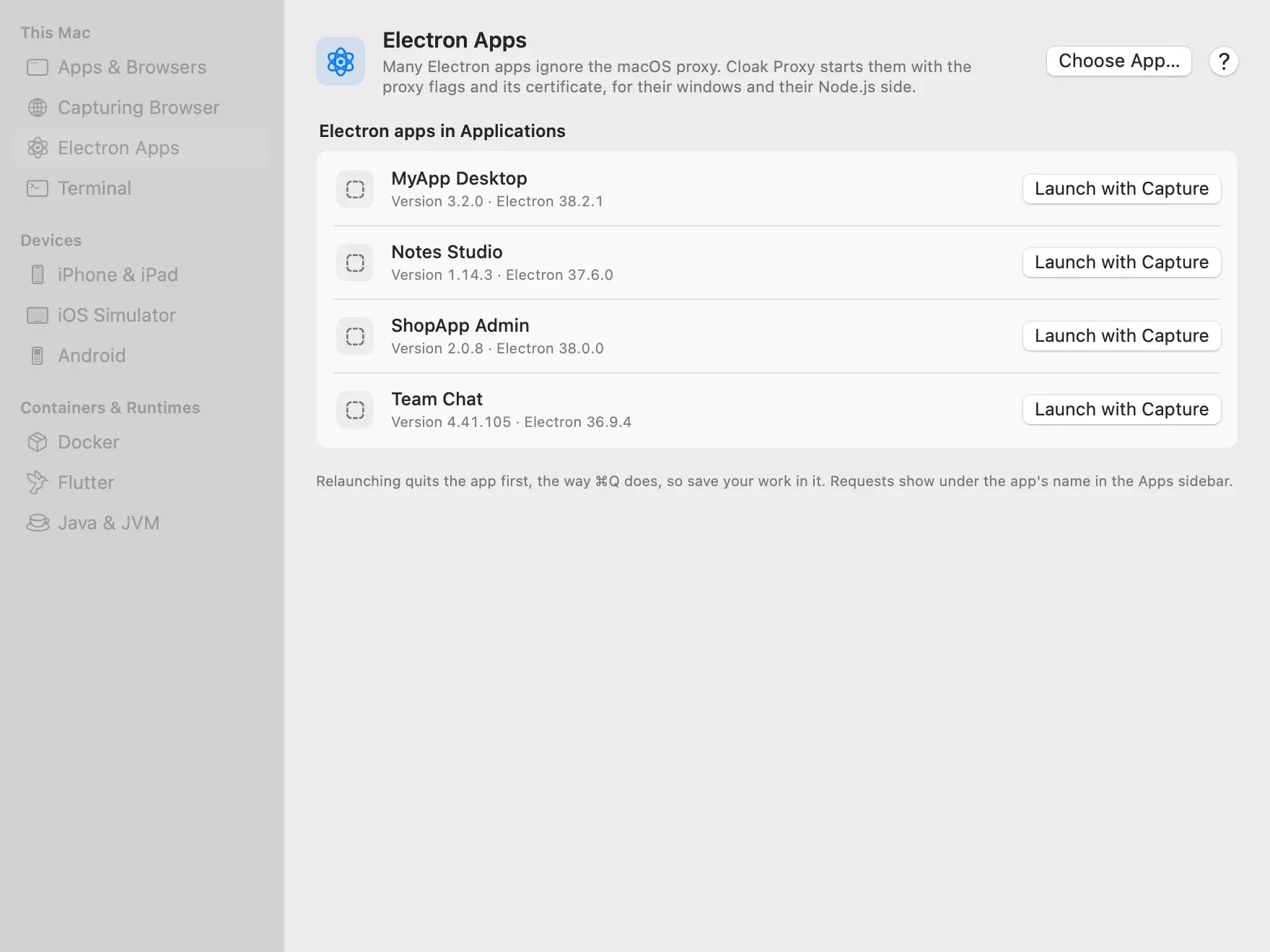Click the text 'Version 1.14.3 · Electron 37.6.0'

coord(502,275)
